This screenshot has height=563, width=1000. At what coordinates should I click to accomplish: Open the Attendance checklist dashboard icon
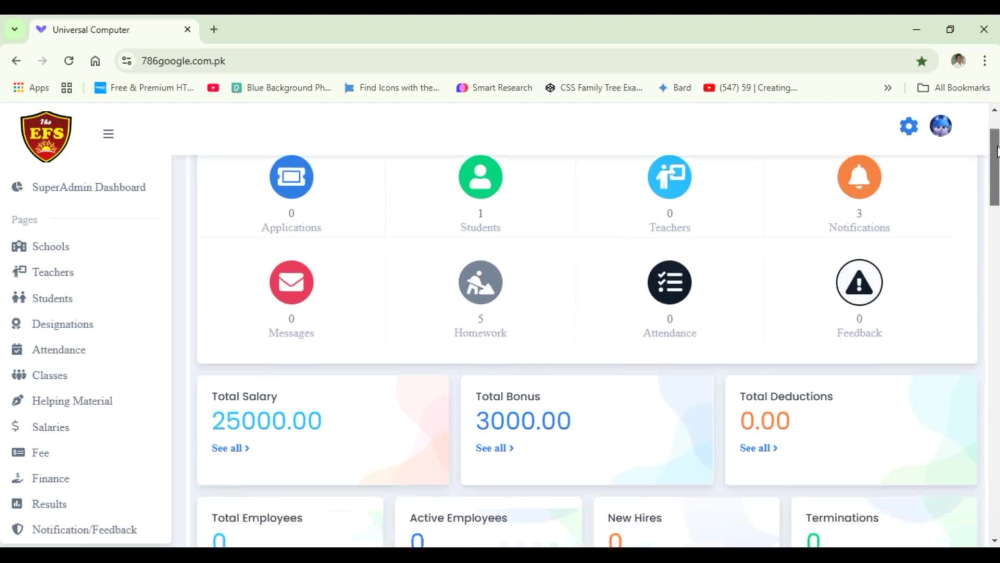coord(669,282)
